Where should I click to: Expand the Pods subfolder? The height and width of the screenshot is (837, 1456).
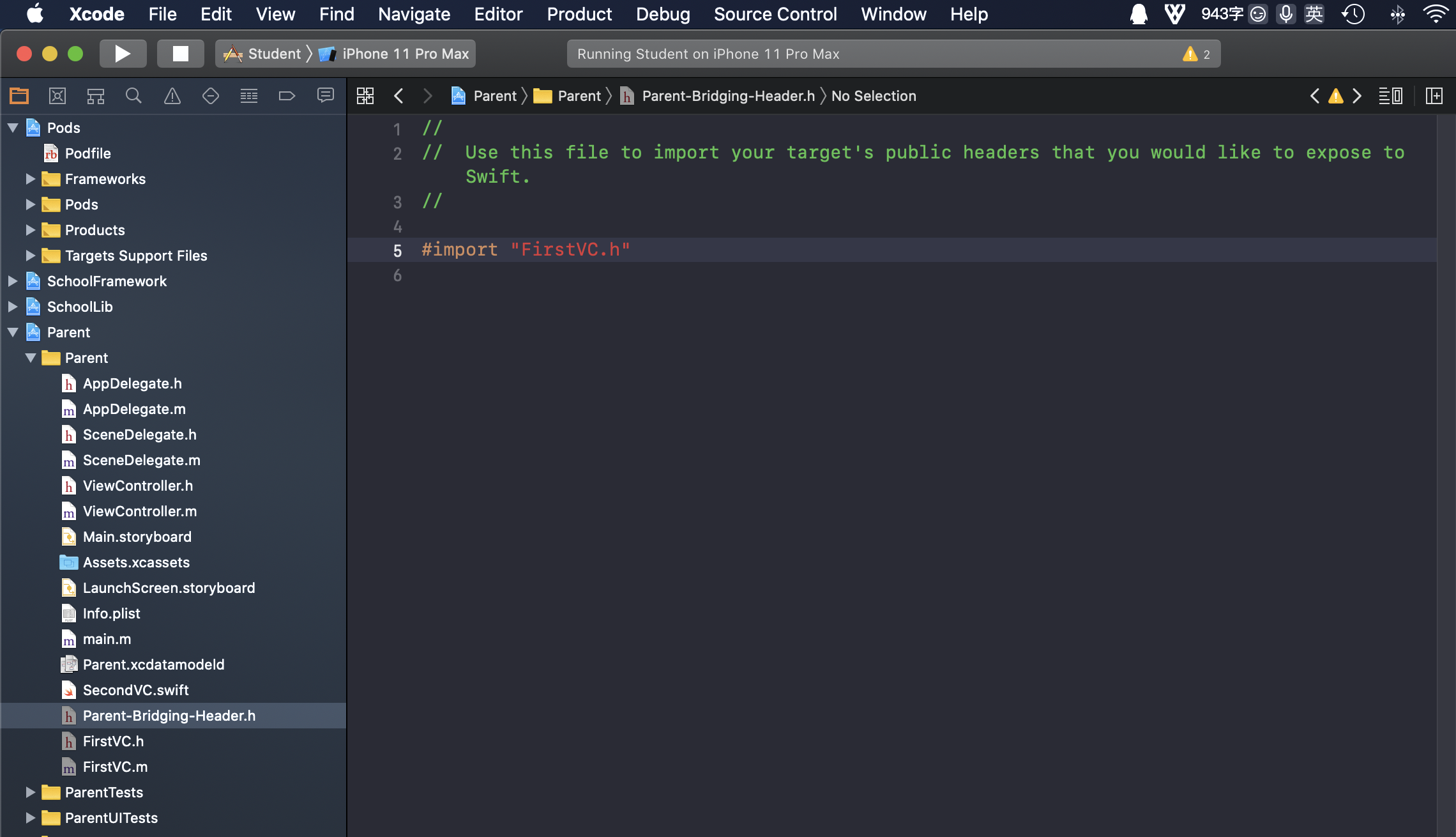pyautogui.click(x=30, y=204)
